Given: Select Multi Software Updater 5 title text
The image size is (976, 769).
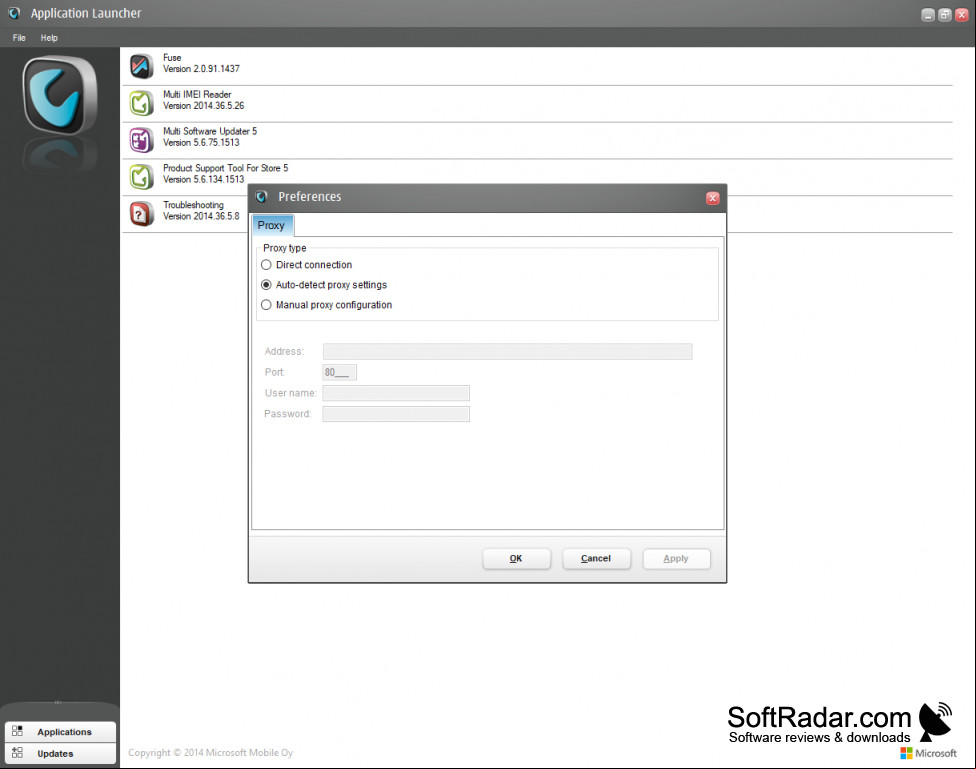Looking at the screenshot, I should (210, 131).
